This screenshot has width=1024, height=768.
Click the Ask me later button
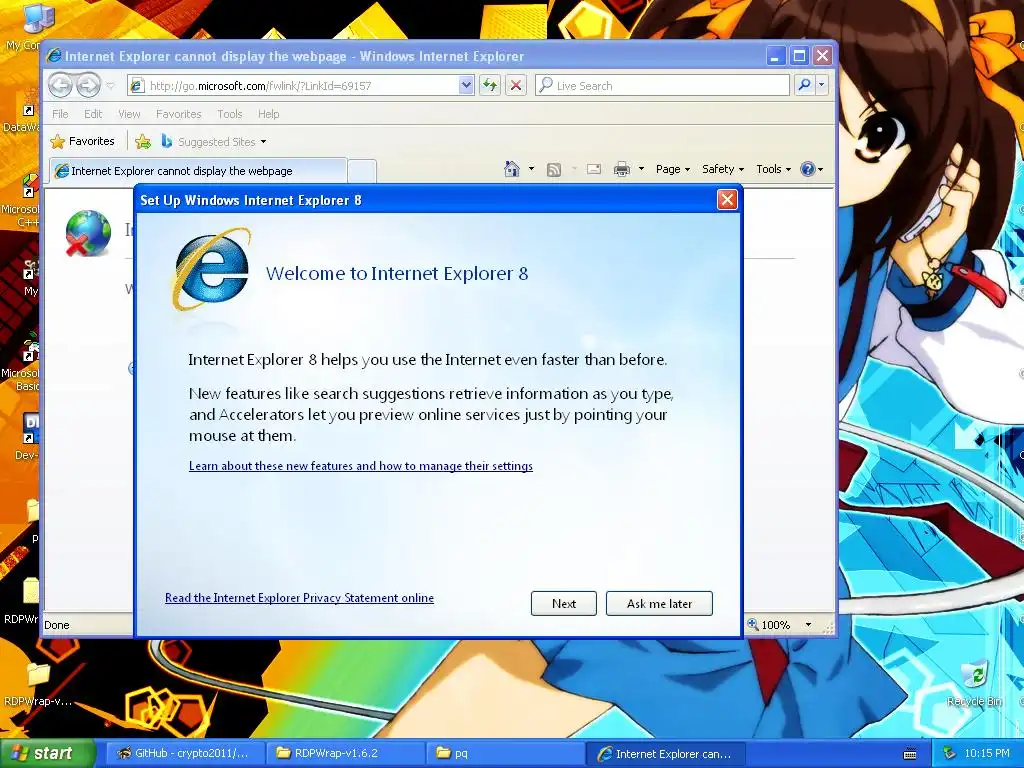tap(659, 603)
